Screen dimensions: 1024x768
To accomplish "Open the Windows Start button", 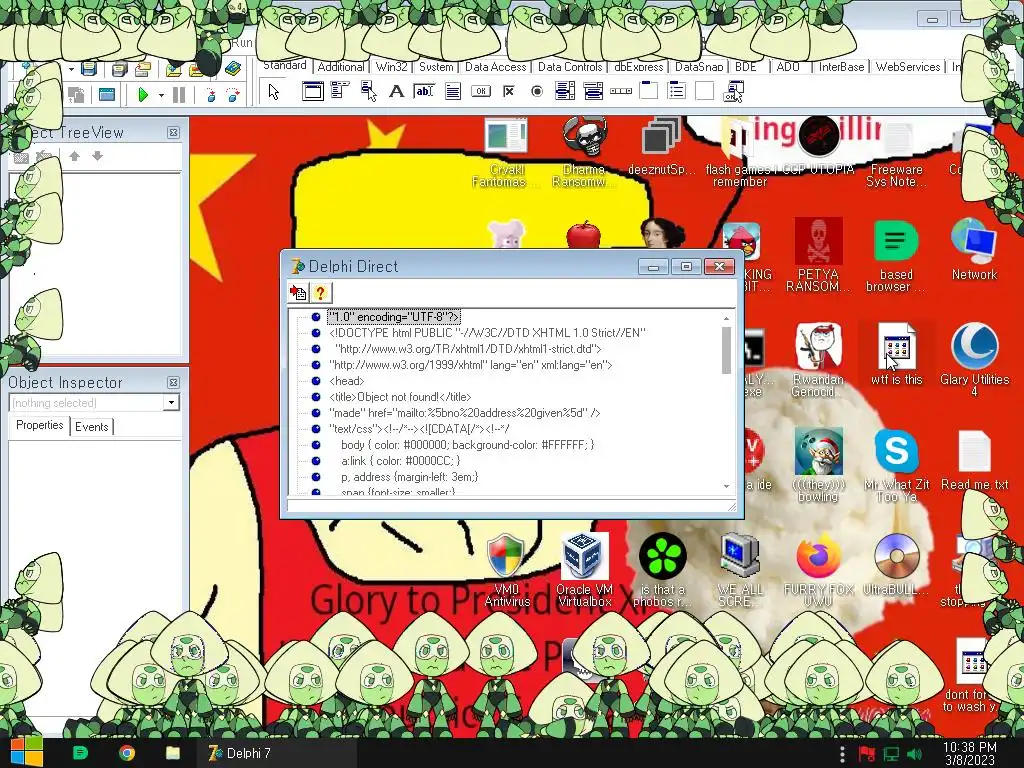I will (x=26, y=752).
